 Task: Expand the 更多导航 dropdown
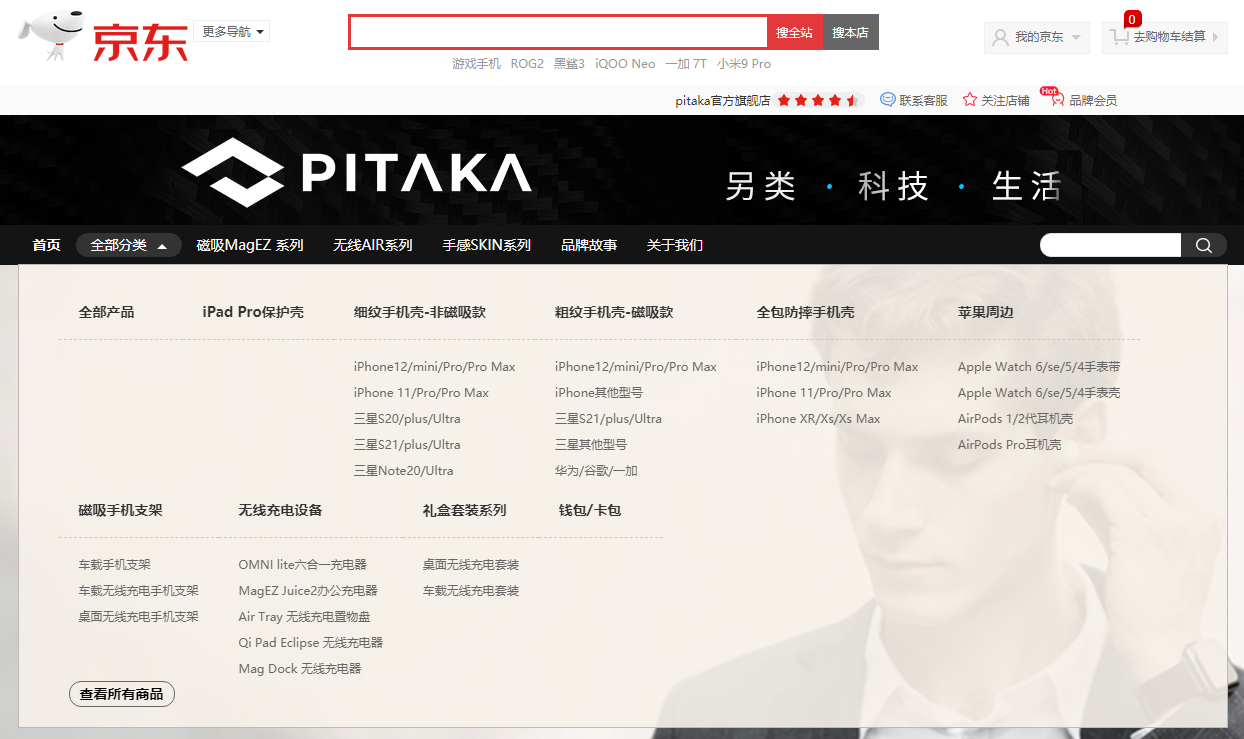tap(233, 32)
